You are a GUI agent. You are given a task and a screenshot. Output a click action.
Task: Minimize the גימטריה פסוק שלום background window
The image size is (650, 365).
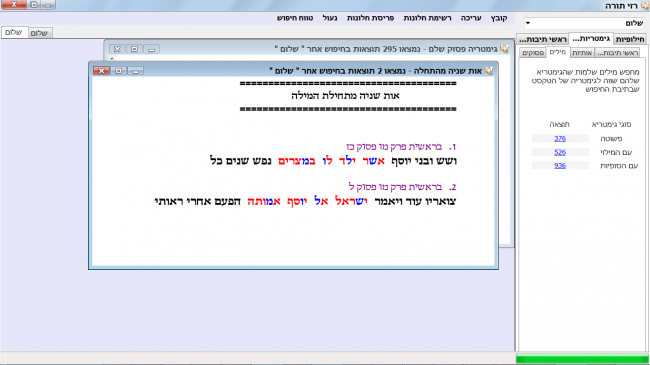(x=151, y=49)
